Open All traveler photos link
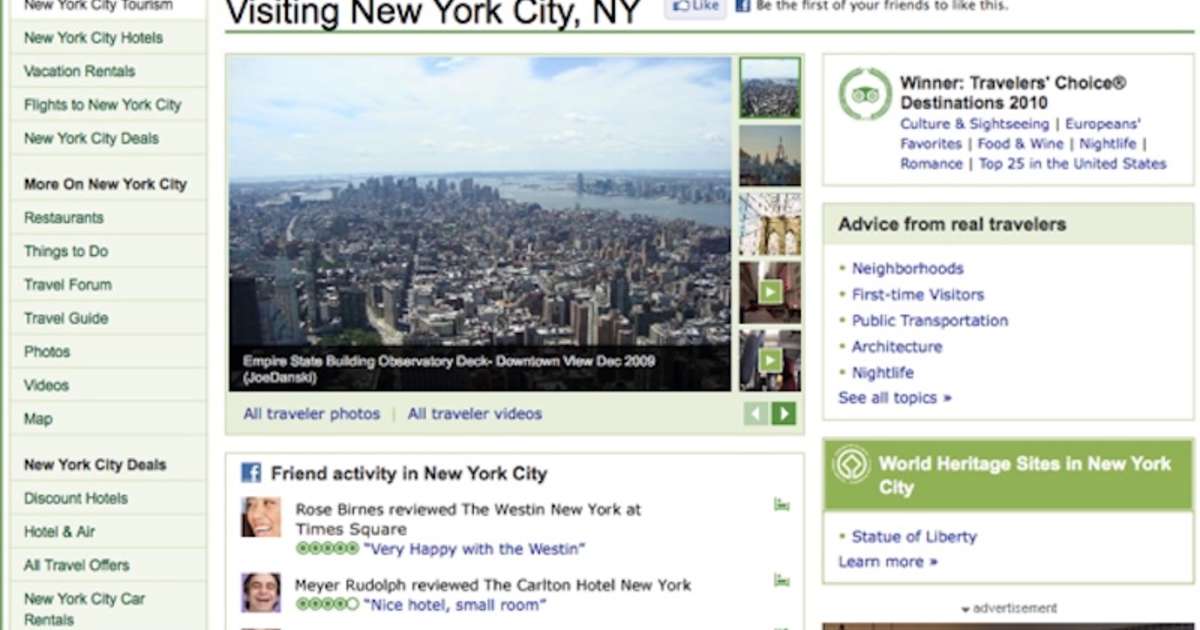The width and height of the screenshot is (1200, 630). [x=312, y=413]
